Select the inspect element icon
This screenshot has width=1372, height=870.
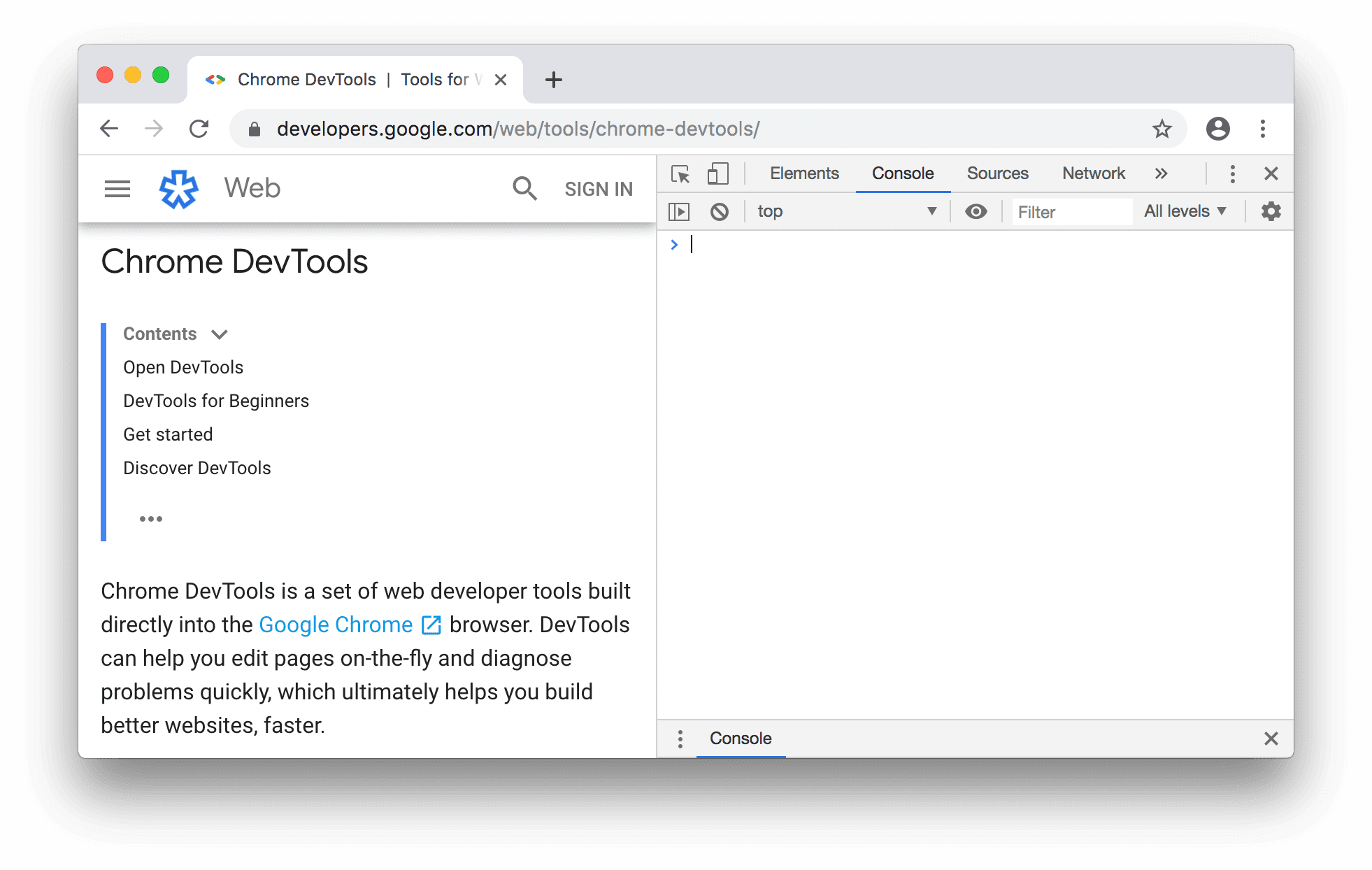(x=681, y=173)
